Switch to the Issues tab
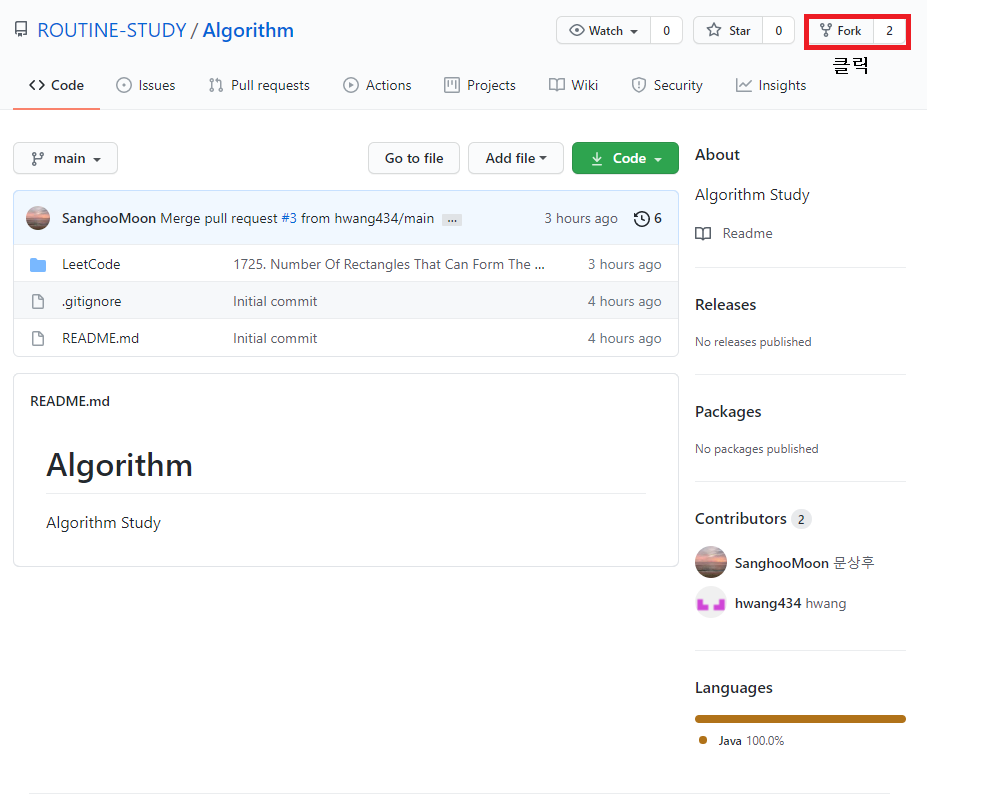 [x=146, y=85]
